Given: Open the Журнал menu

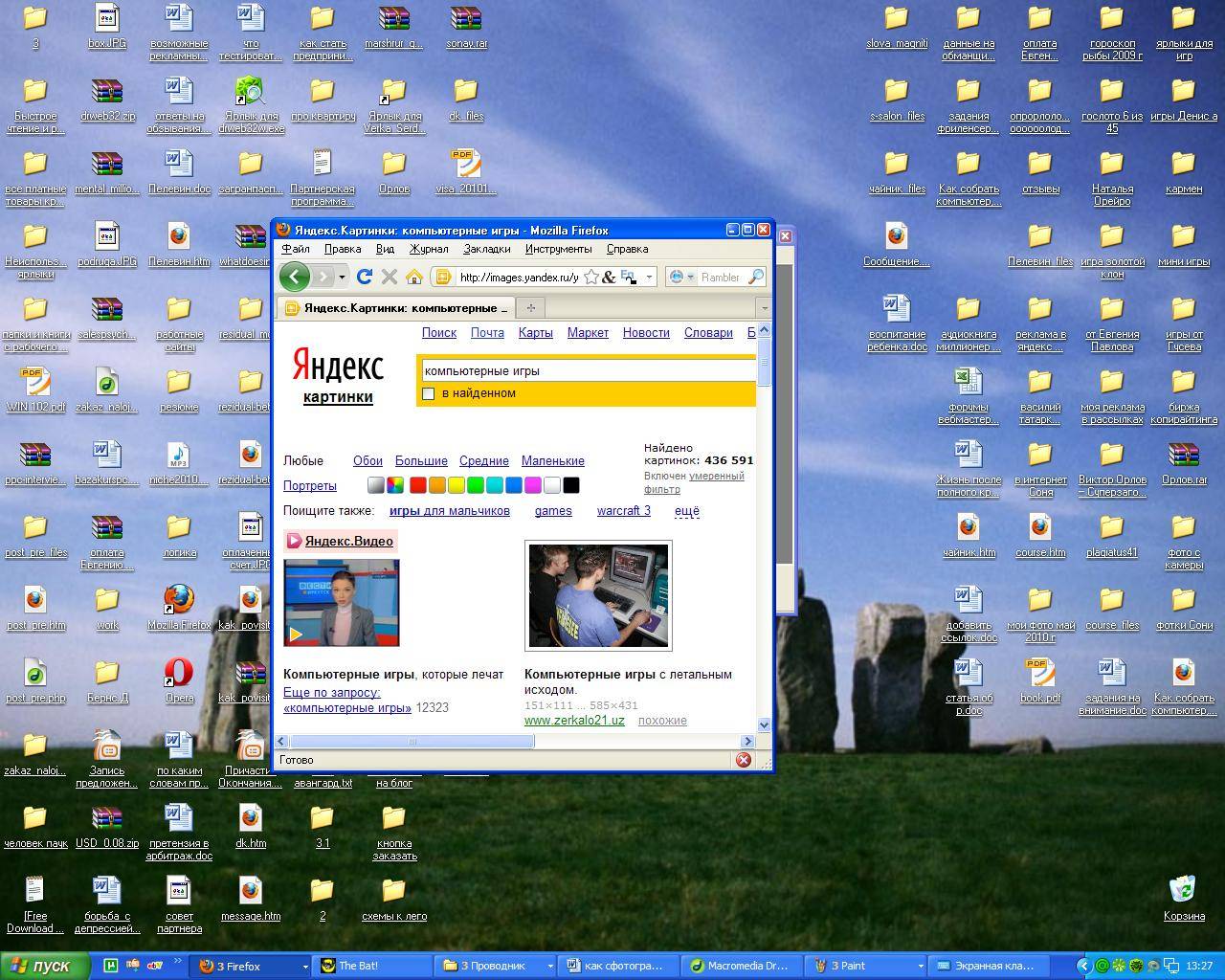Looking at the screenshot, I should (x=429, y=249).
